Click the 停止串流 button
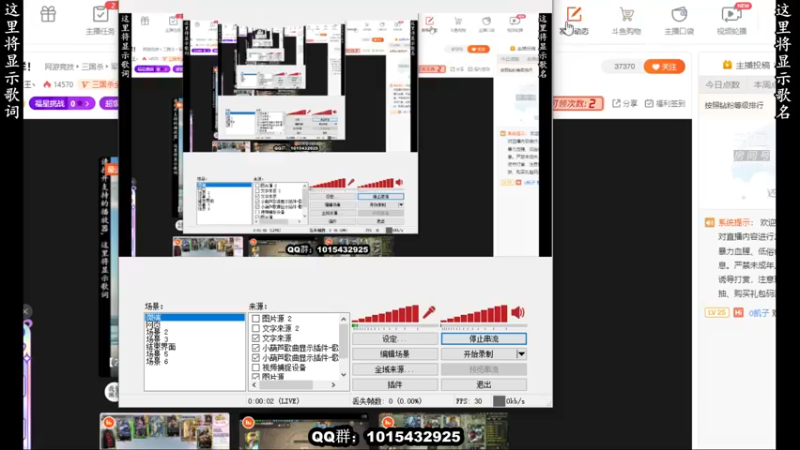The width and height of the screenshot is (800, 450). [484, 339]
